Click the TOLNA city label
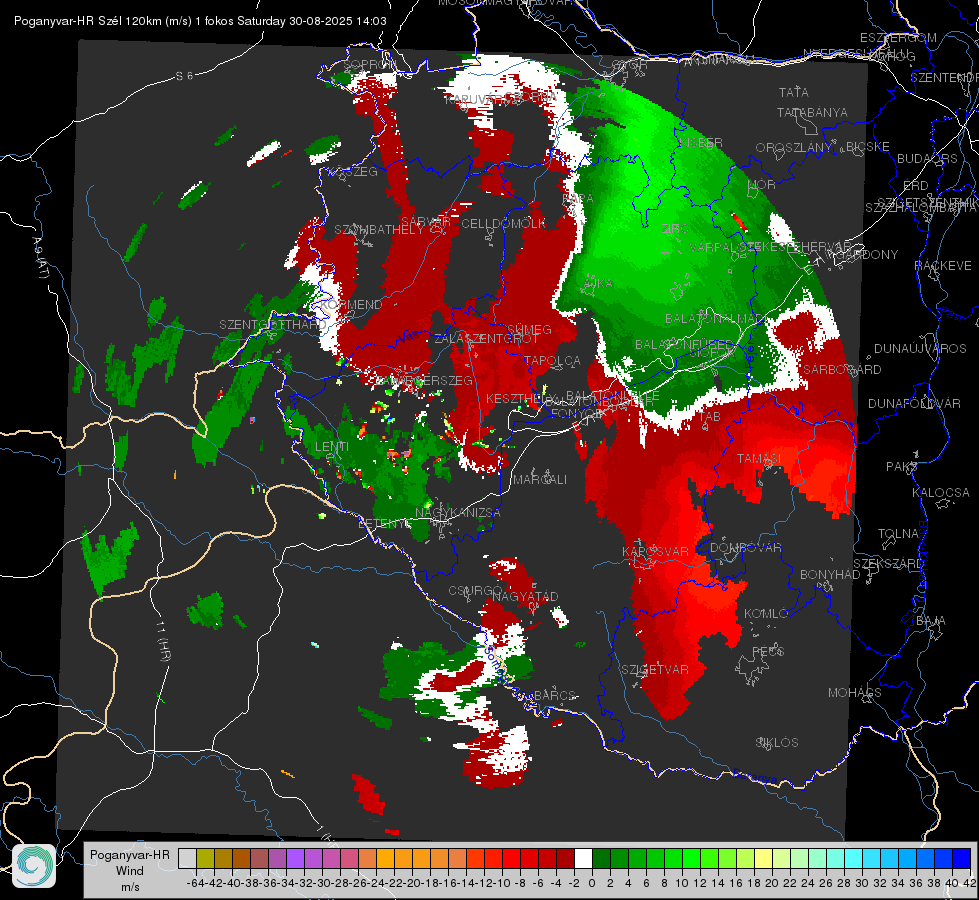This screenshot has height=900, width=979. point(898,534)
